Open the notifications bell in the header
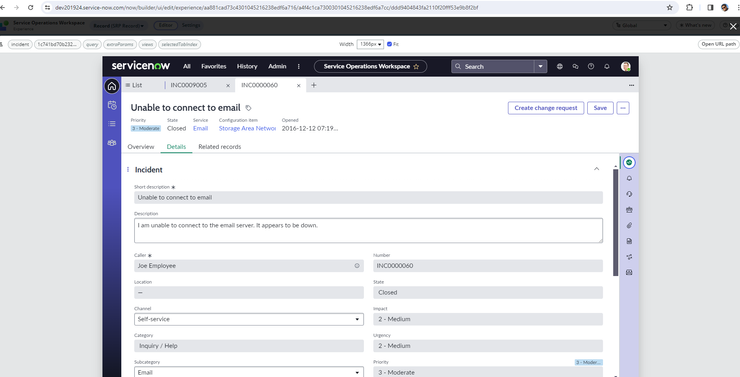The width and height of the screenshot is (740, 377). tap(606, 67)
